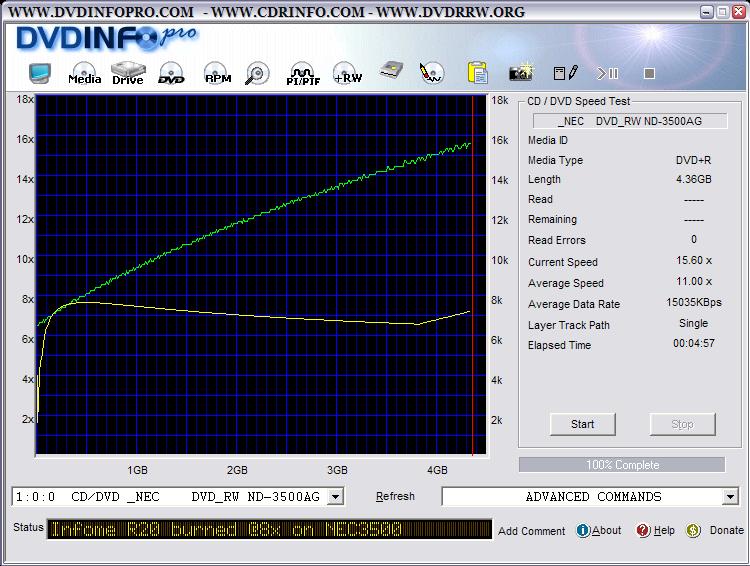Screen dimensions: 750x566
Task: Click the square stop toolbar control
Action: pos(649,73)
